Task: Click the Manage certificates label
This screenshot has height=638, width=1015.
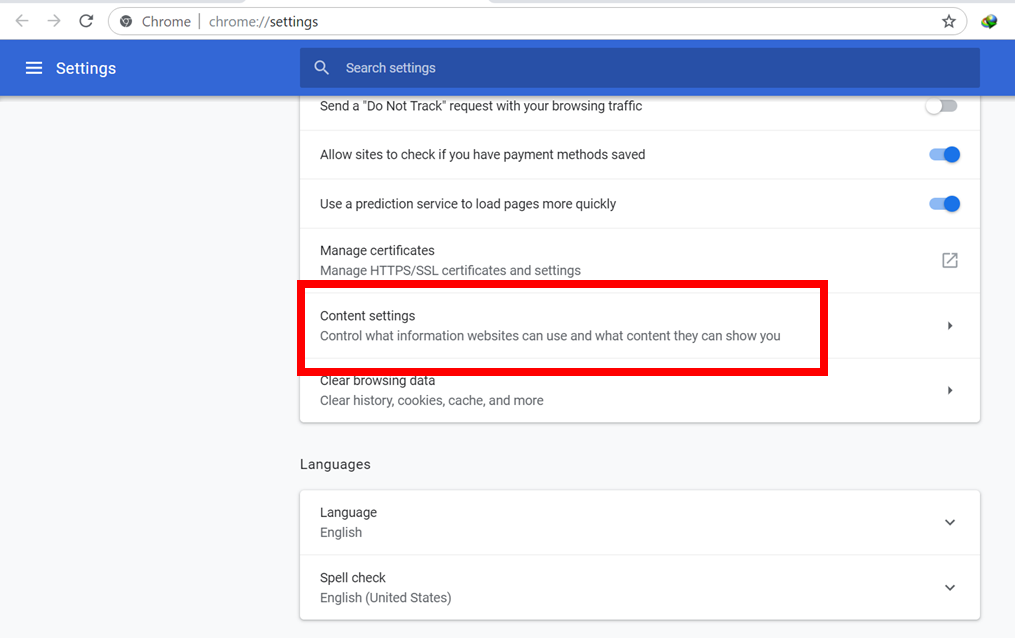Action: point(377,251)
